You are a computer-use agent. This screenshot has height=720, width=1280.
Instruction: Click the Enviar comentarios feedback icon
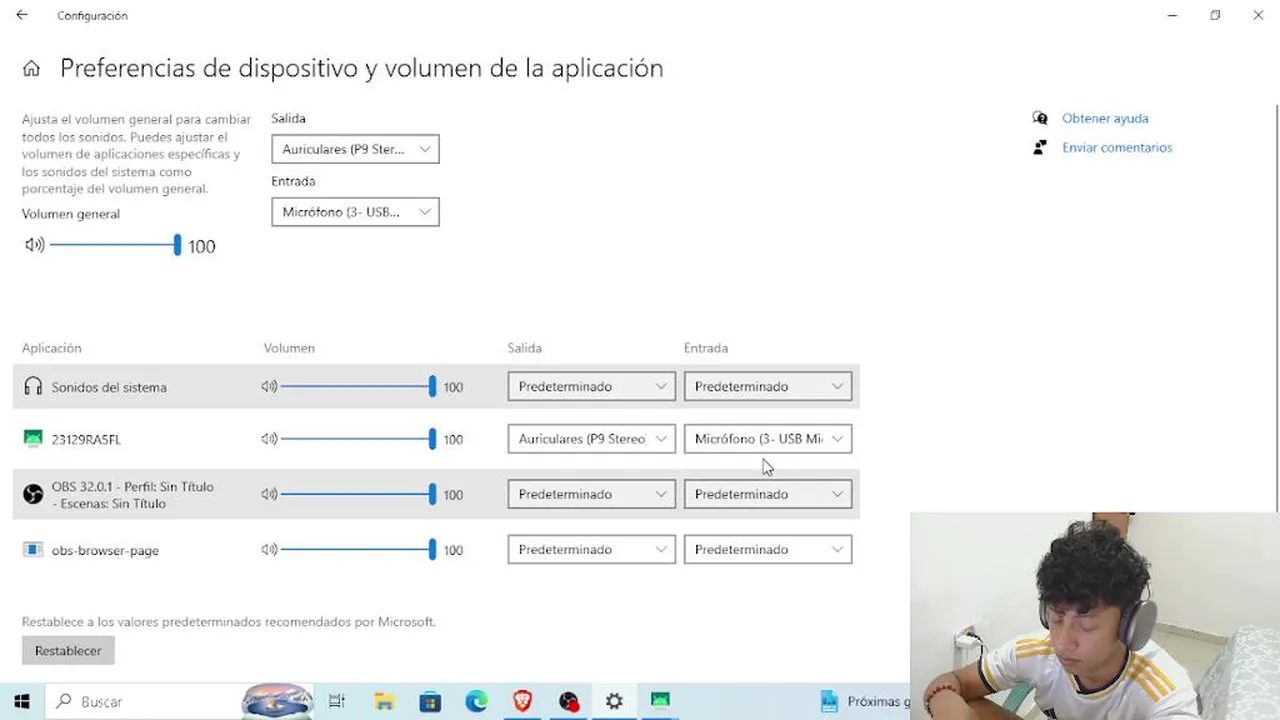[1040, 147]
